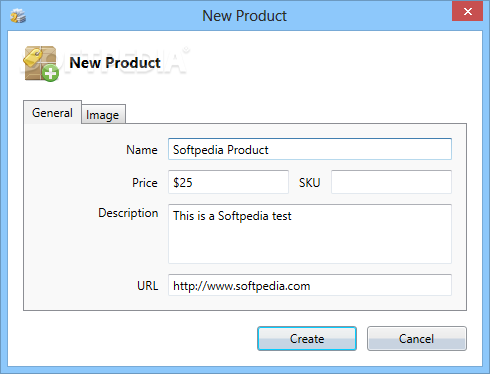The width and height of the screenshot is (490, 374).
Task: Click the URL field with softpedia.com address
Action: point(310,285)
